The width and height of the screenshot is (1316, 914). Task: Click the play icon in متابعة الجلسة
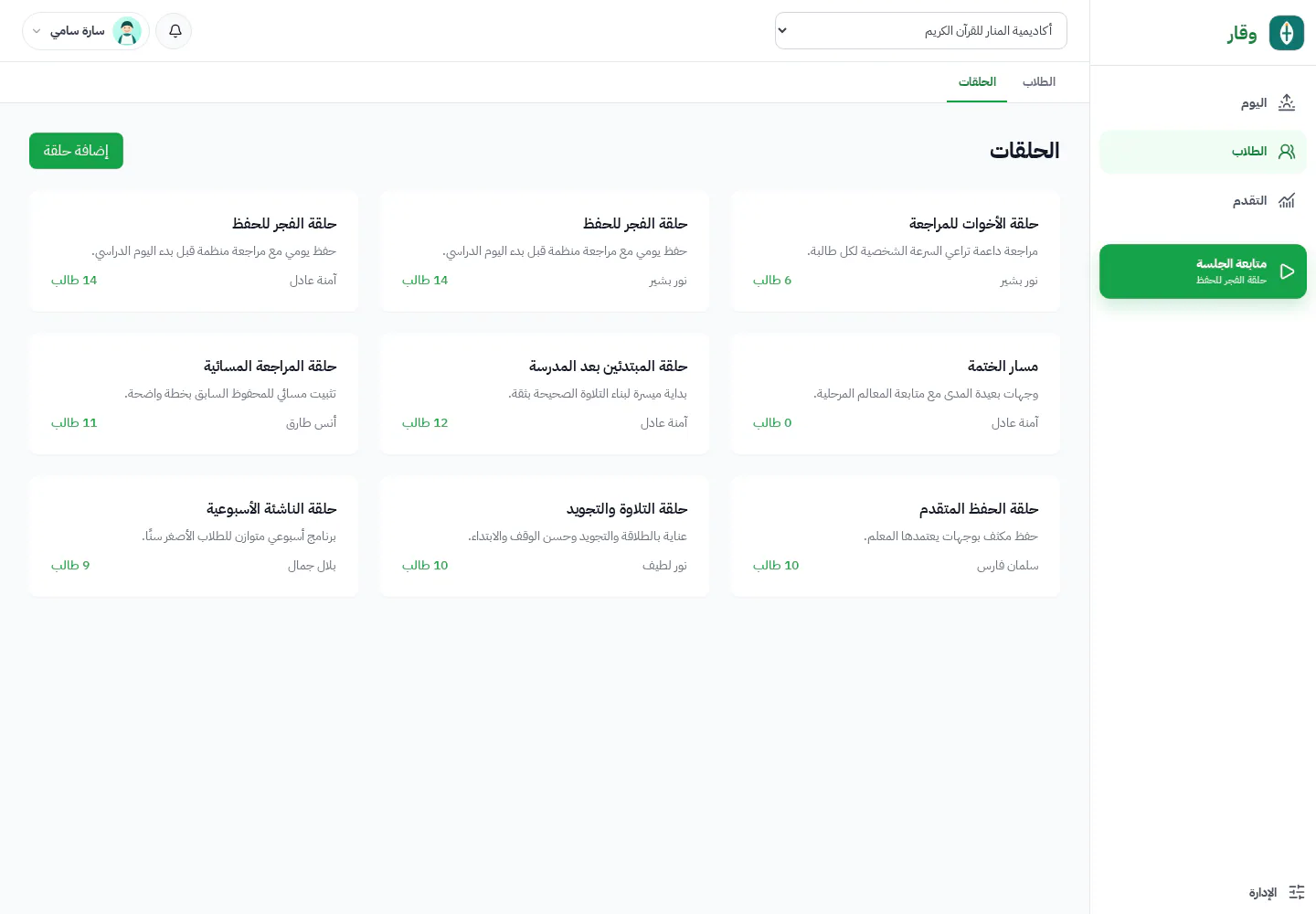click(1287, 271)
